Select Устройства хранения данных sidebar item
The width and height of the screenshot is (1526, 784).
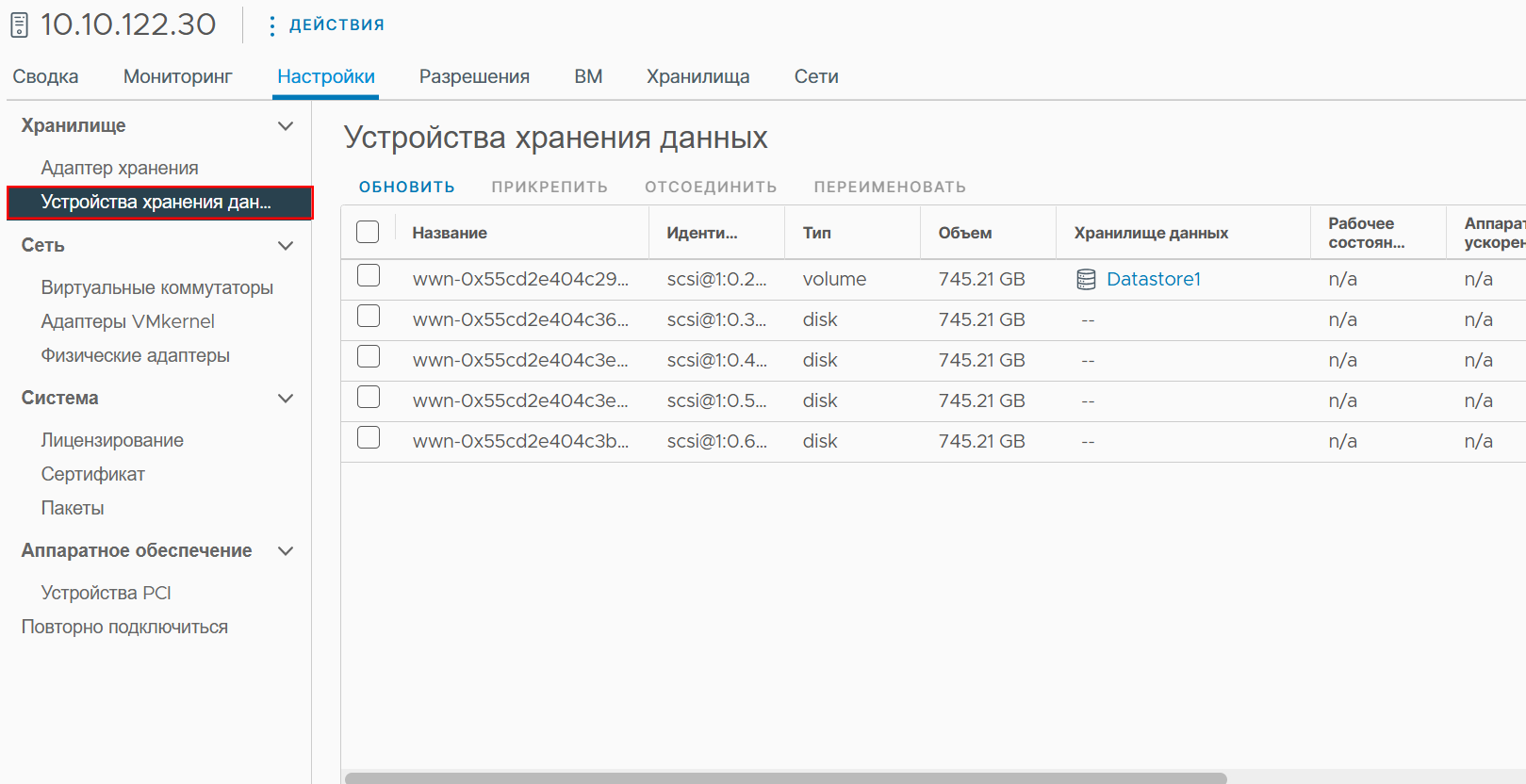[x=159, y=203]
